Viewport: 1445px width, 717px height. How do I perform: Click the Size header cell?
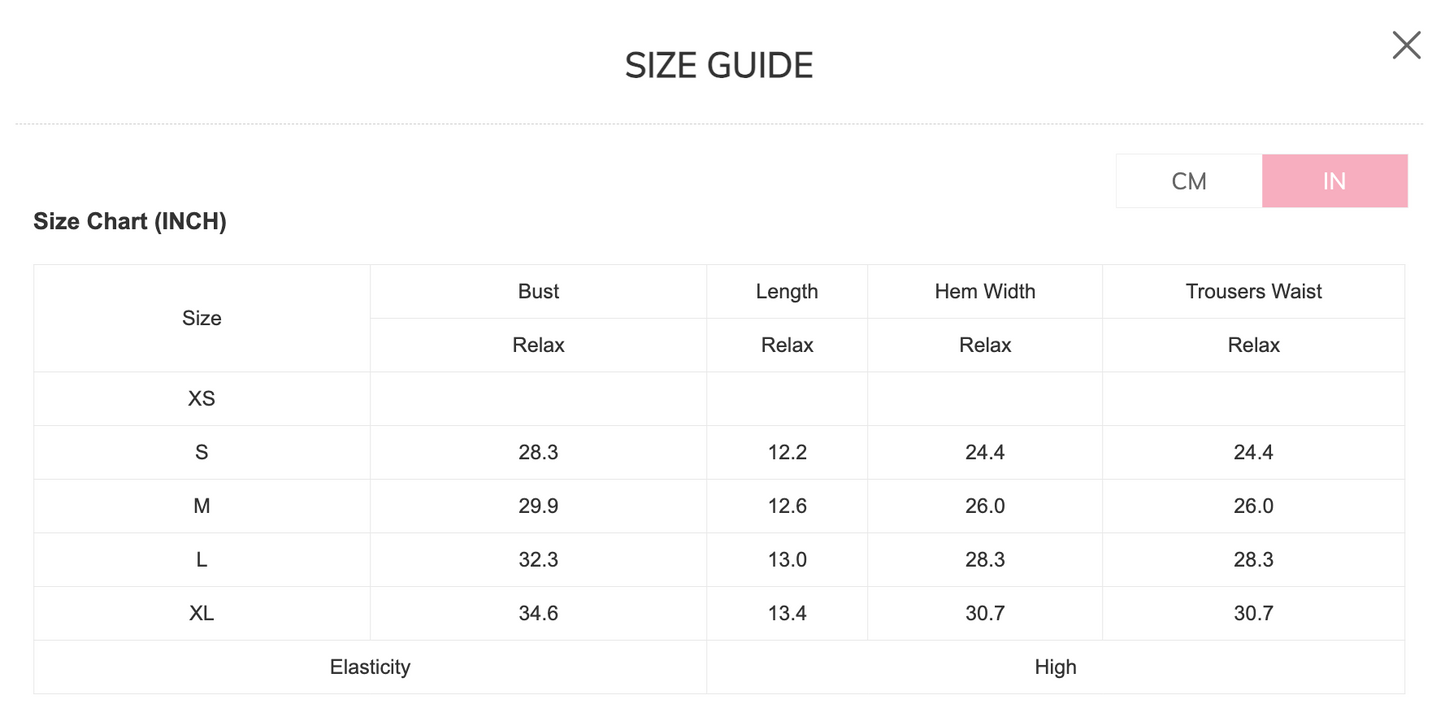[x=201, y=318]
